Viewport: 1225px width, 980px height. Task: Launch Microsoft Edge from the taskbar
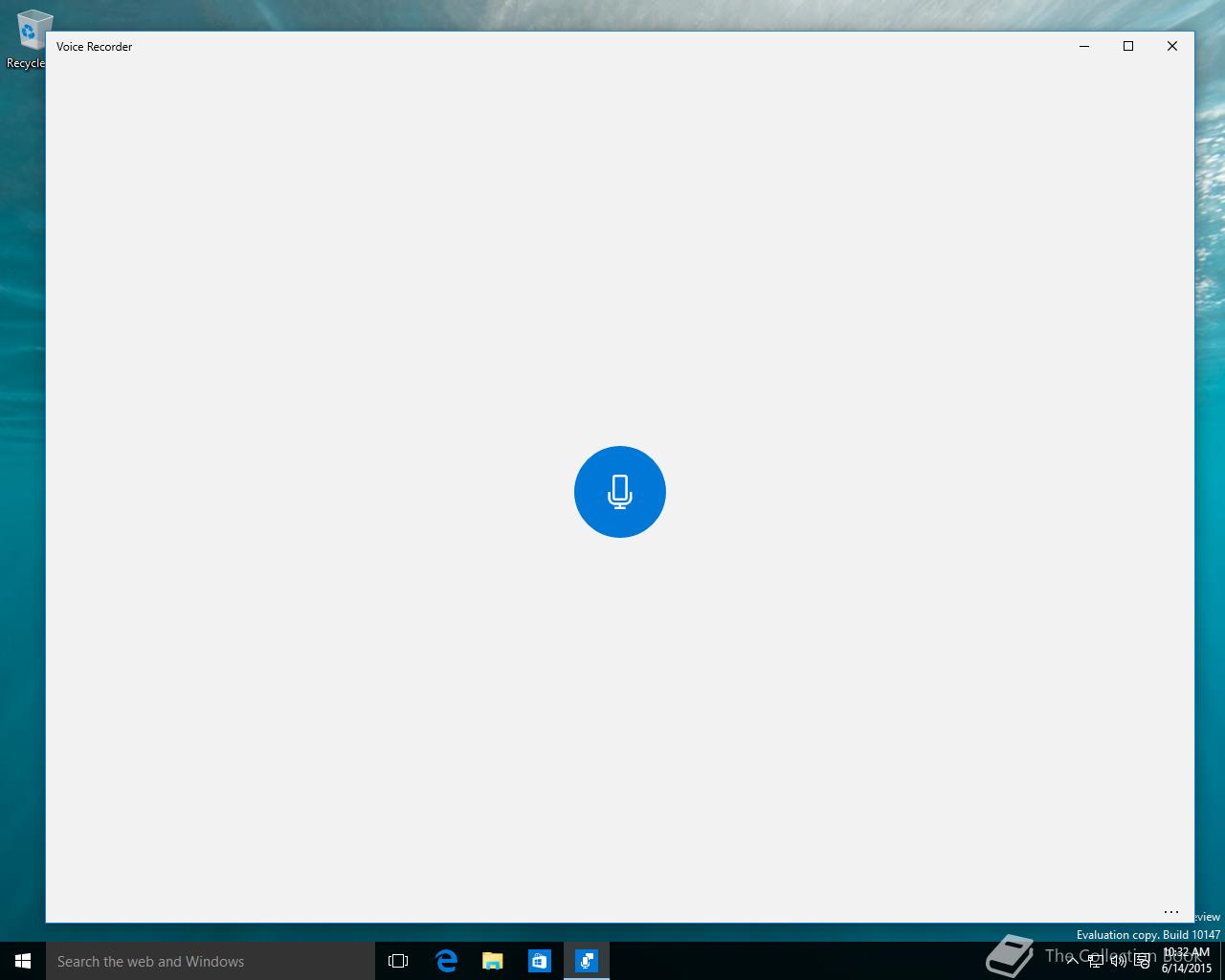pyautogui.click(x=446, y=961)
